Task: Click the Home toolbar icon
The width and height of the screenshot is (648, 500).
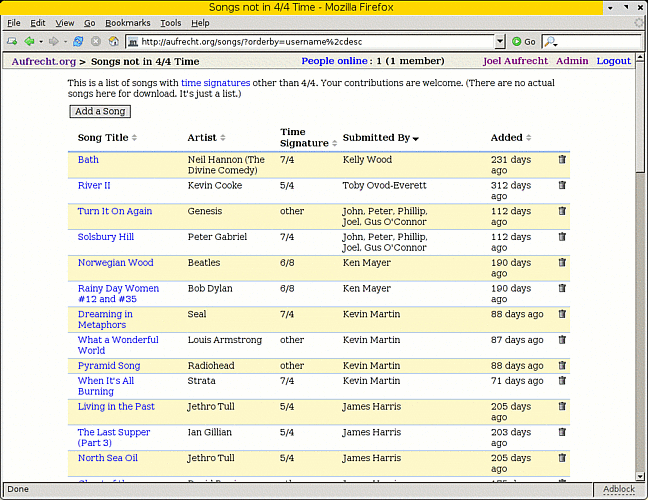Action: [x=114, y=42]
